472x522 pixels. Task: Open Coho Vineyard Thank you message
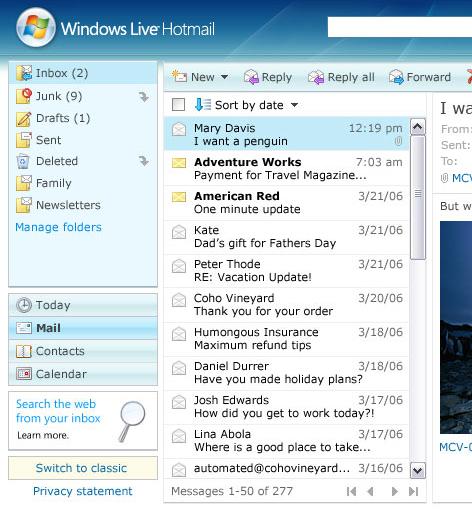pos(287,305)
